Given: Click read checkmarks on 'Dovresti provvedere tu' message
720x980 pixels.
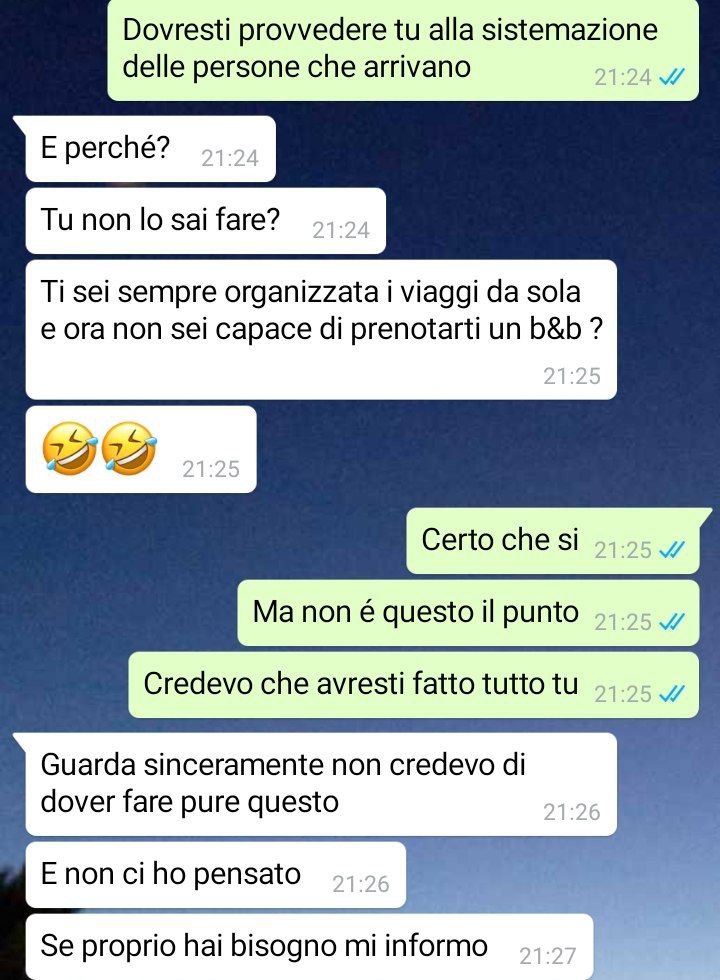Looking at the screenshot, I should 672,77.
